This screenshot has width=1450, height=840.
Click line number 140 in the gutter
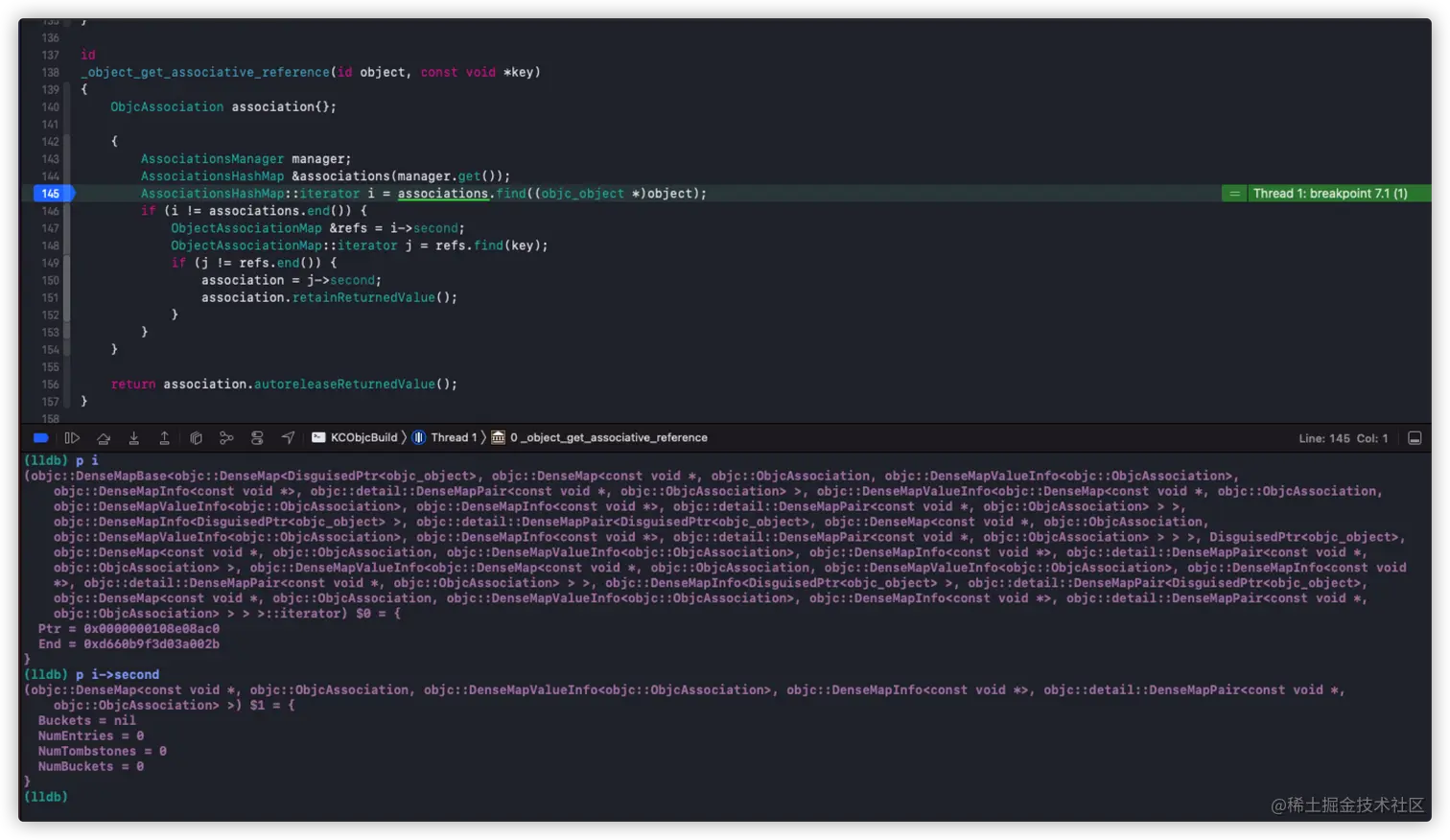[x=51, y=107]
